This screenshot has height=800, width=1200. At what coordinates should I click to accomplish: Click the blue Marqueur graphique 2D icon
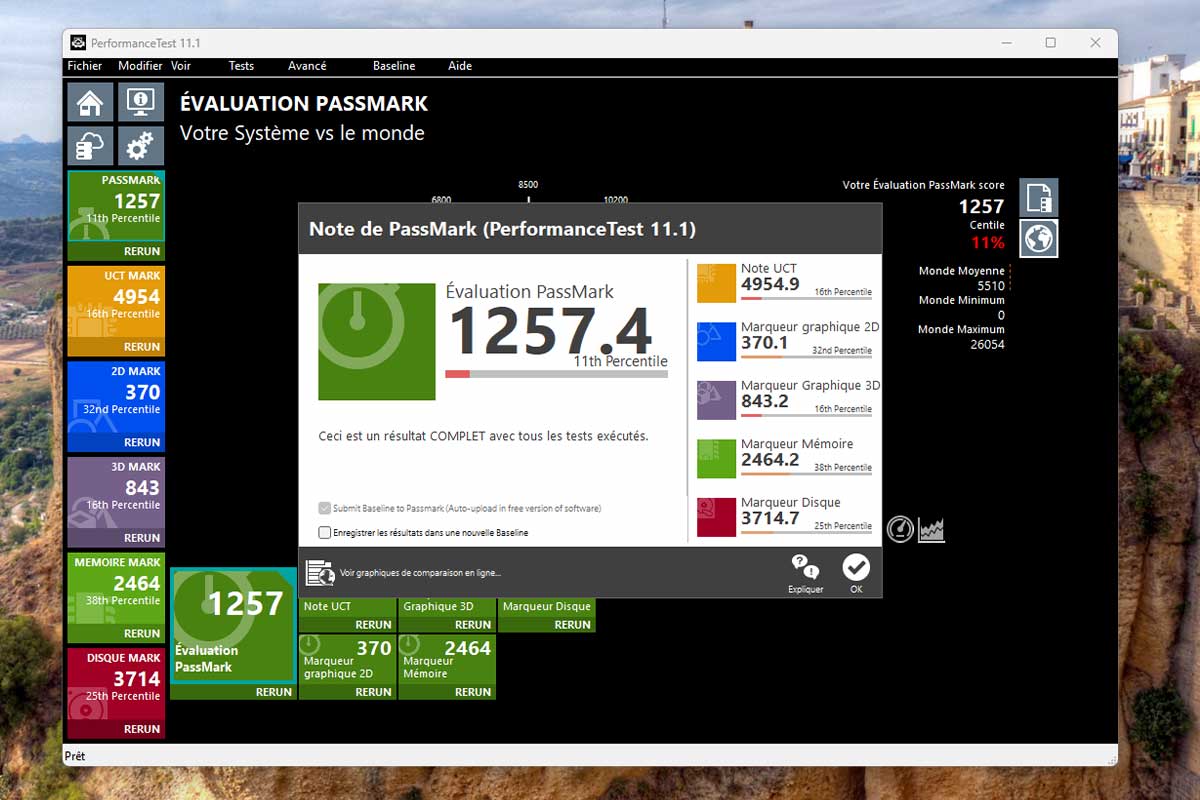click(716, 342)
